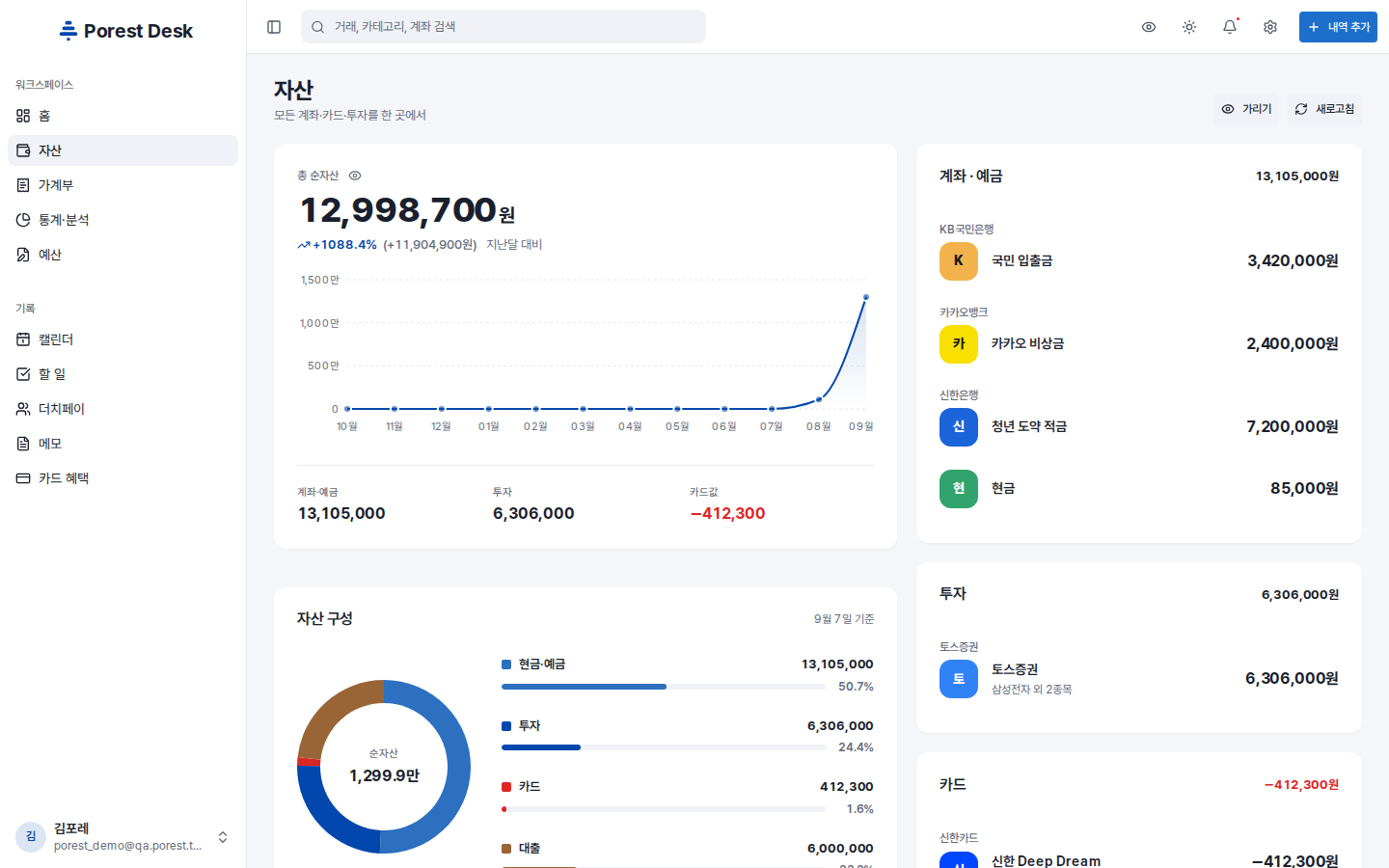
Task: Click the eye icon in top header
Action: (x=1149, y=27)
